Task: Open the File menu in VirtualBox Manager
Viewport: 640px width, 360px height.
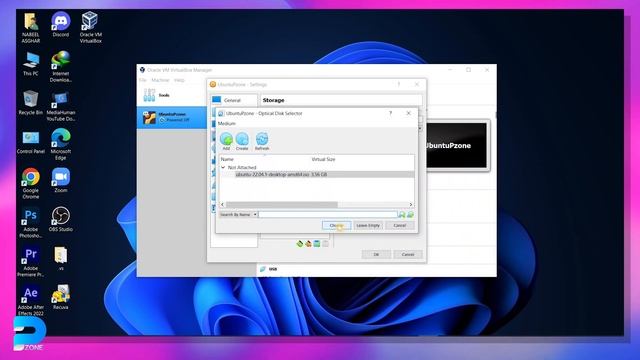Action: pos(142,80)
